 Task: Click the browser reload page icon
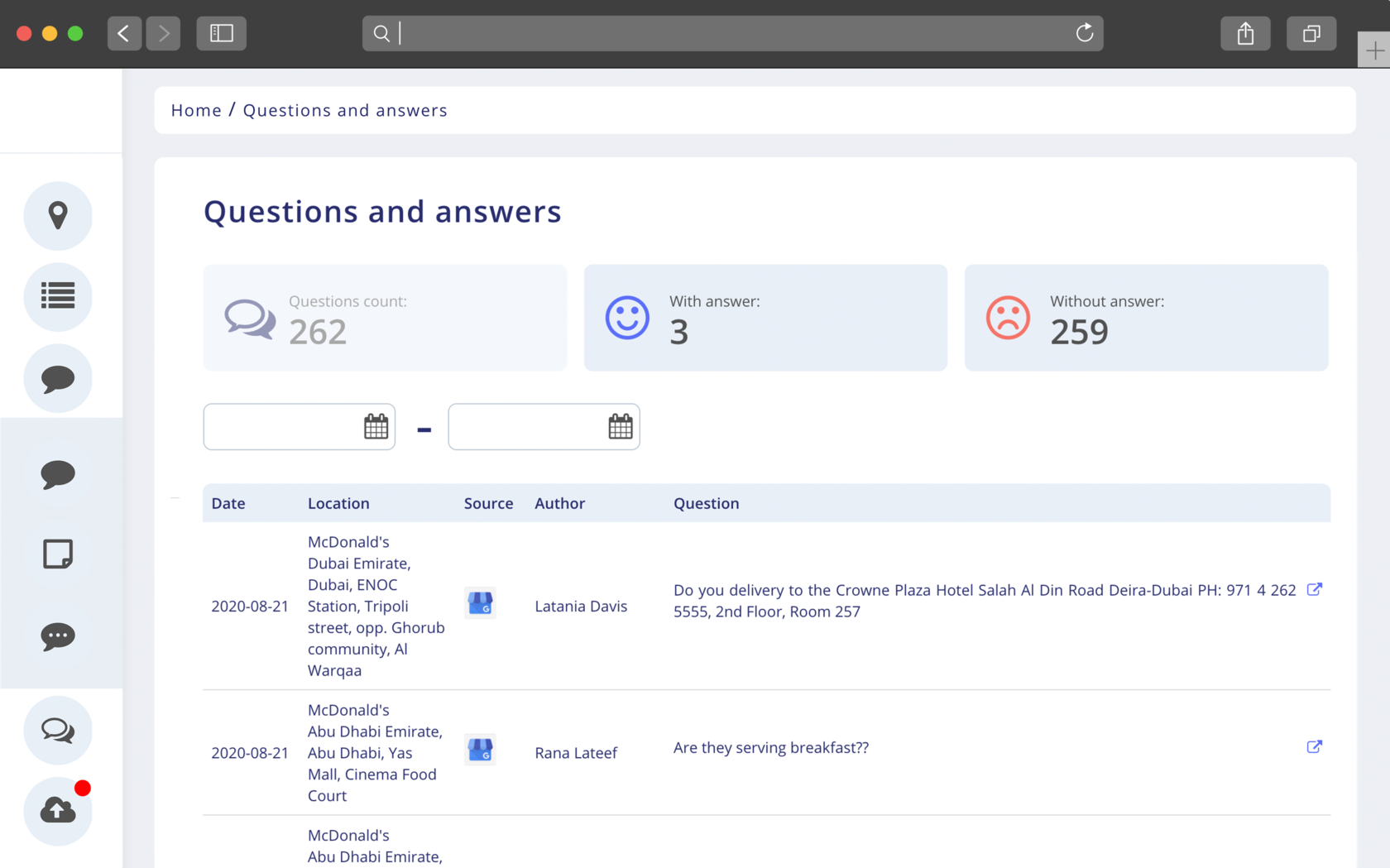[x=1084, y=33]
